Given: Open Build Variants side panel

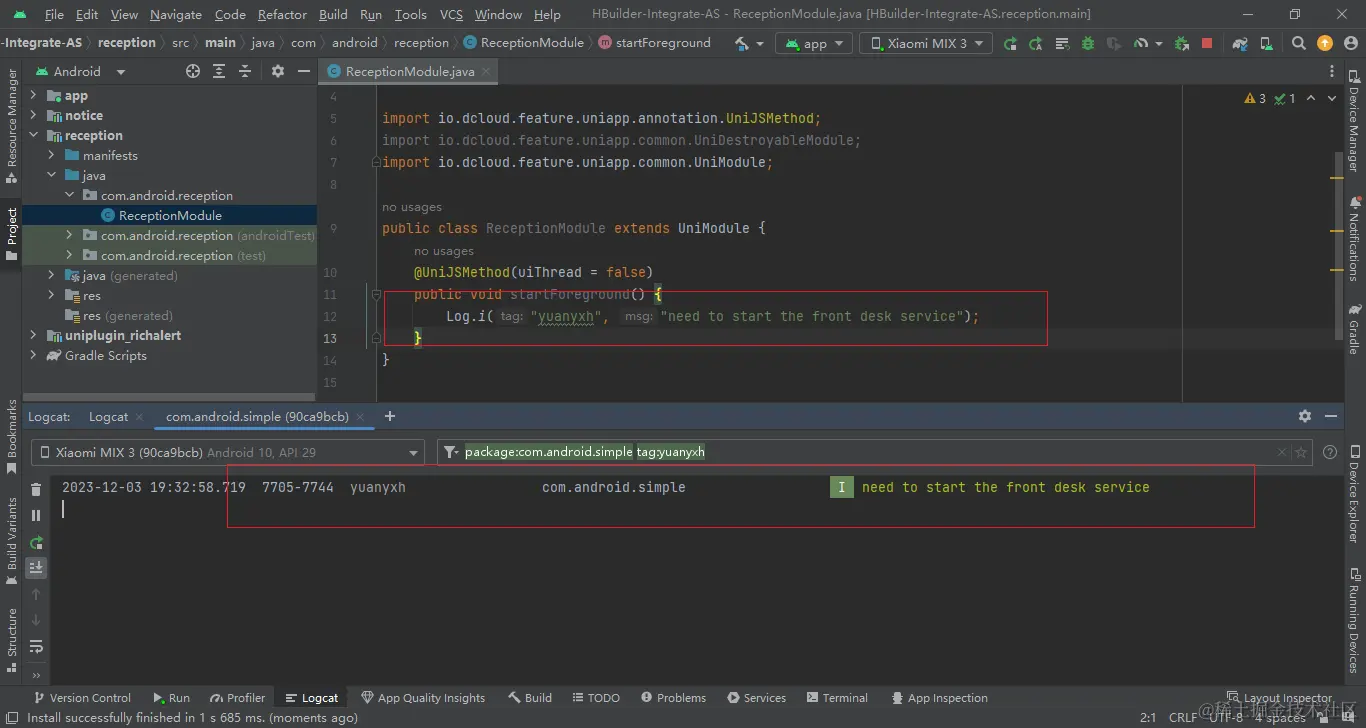Looking at the screenshot, I should tap(12, 541).
